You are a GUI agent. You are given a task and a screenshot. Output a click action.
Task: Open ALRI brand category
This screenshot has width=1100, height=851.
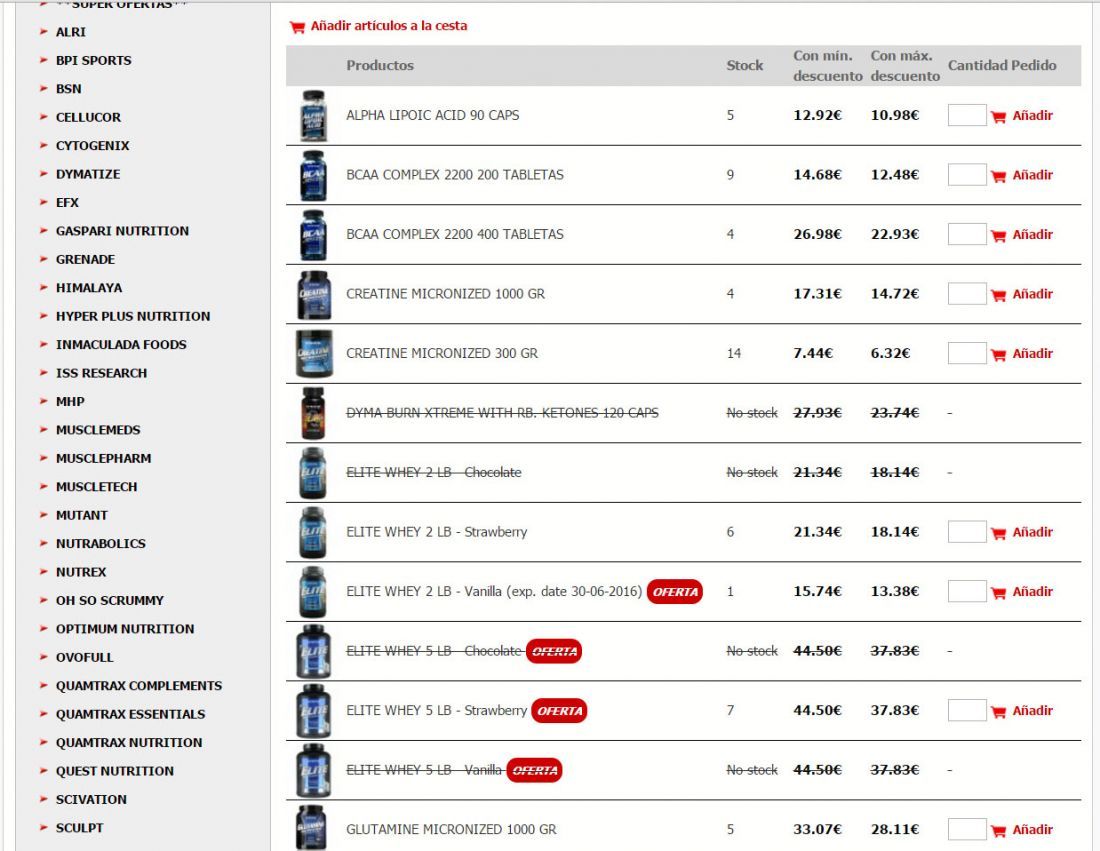coord(71,32)
